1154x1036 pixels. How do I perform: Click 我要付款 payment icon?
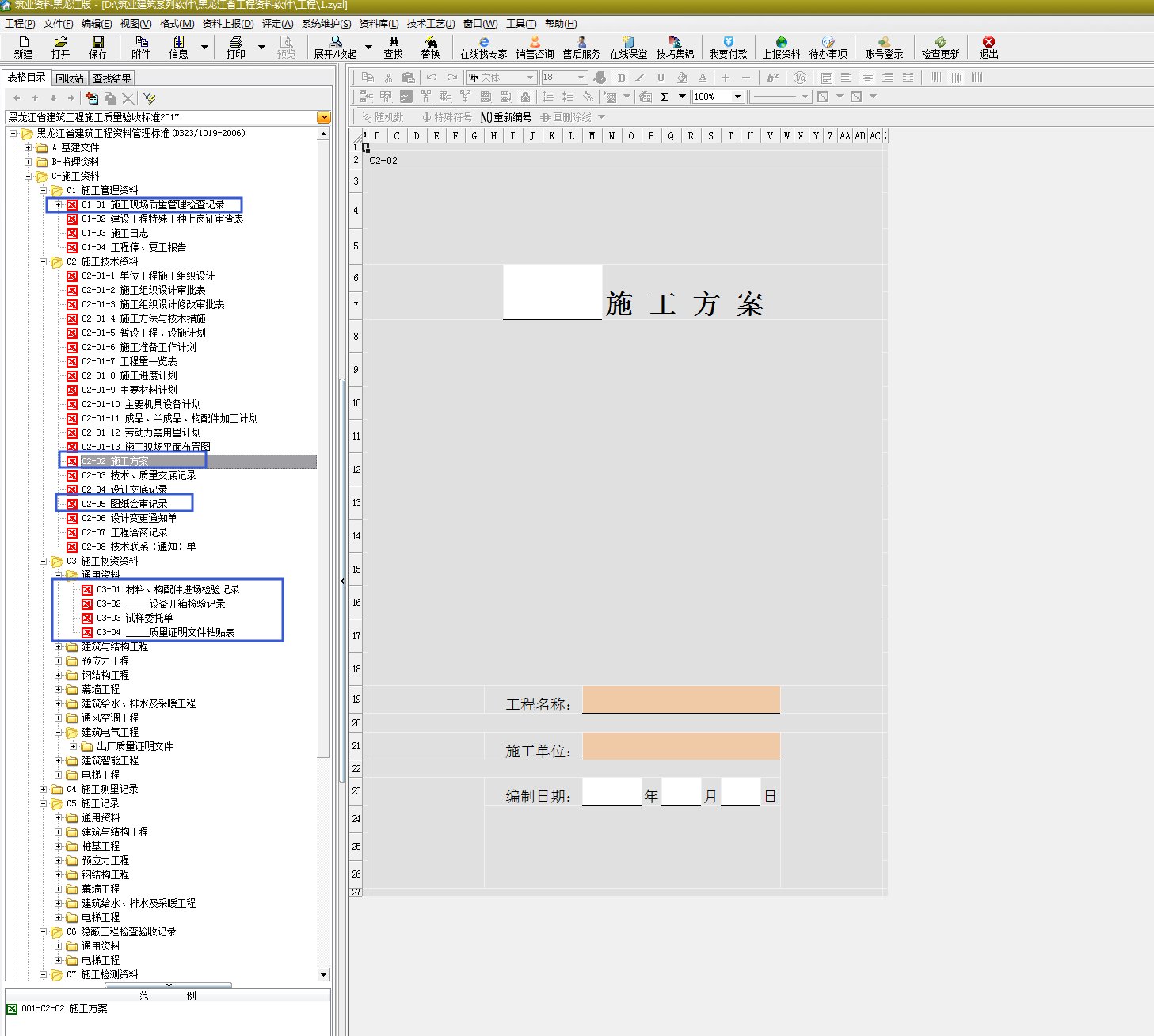[729, 47]
